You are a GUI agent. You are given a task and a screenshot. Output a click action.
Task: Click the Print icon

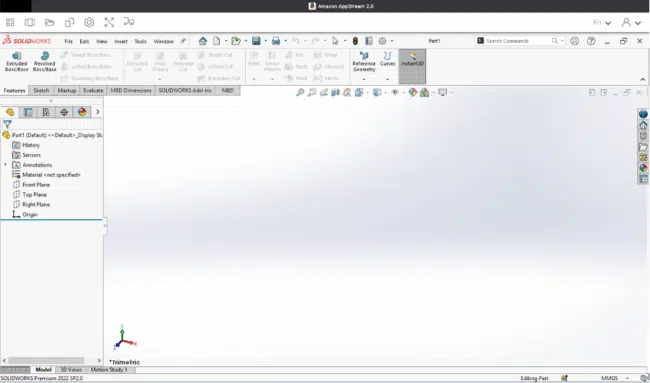click(276, 41)
